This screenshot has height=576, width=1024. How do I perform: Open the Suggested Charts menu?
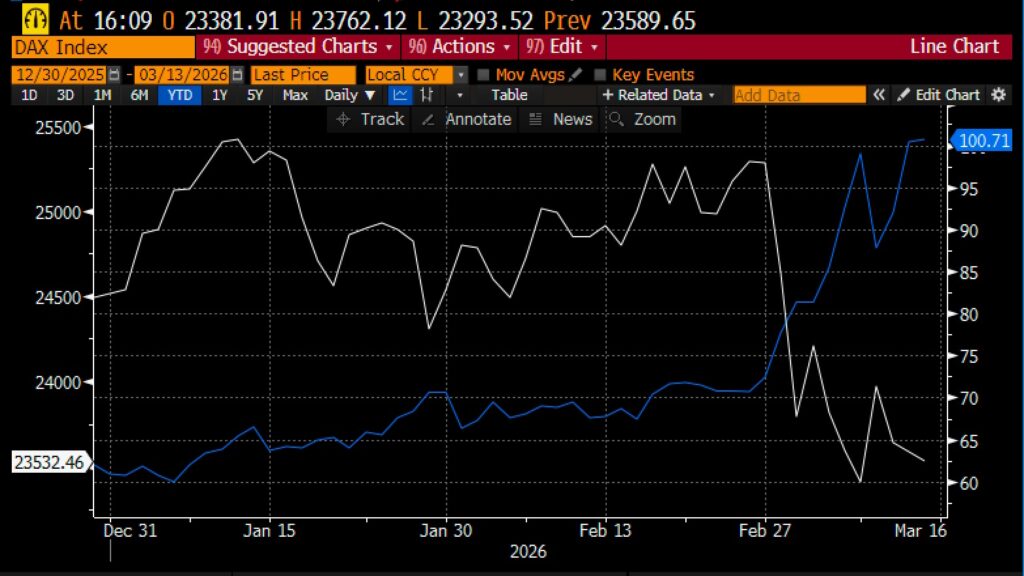pyautogui.click(x=298, y=47)
